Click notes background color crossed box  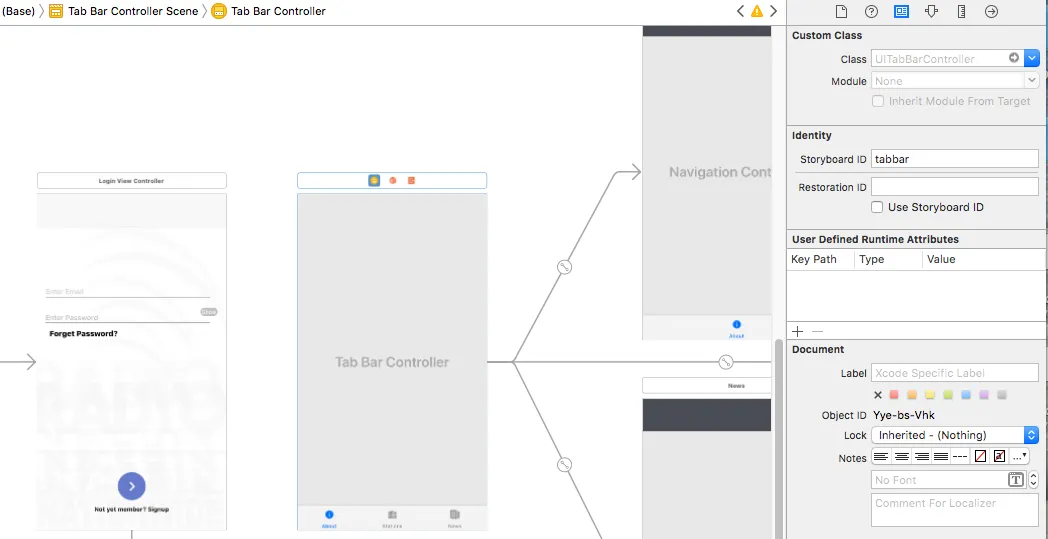pyautogui.click(x=1000, y=457)
